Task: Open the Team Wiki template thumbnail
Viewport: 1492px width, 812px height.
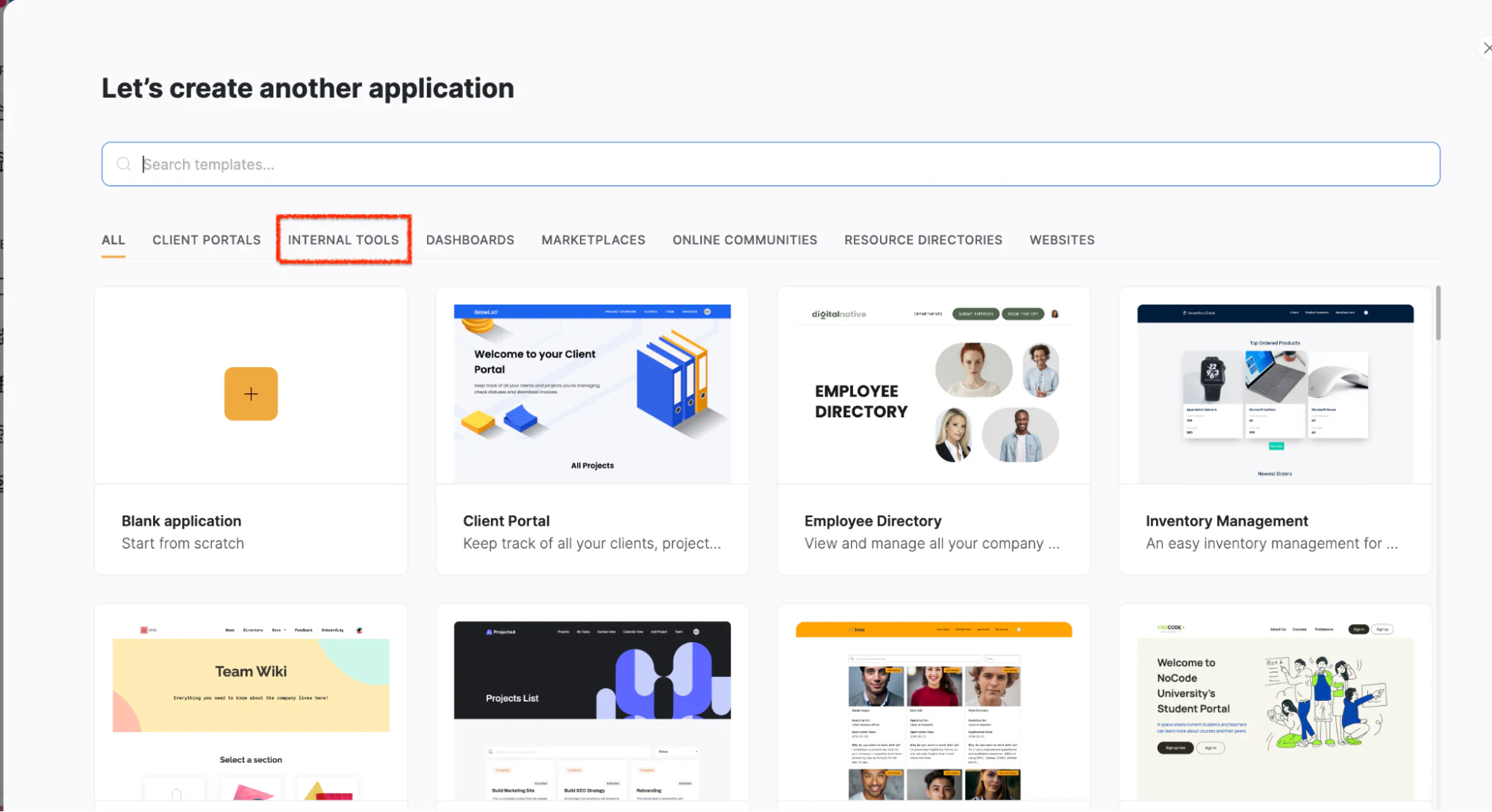Action: [x=251, y=710]
